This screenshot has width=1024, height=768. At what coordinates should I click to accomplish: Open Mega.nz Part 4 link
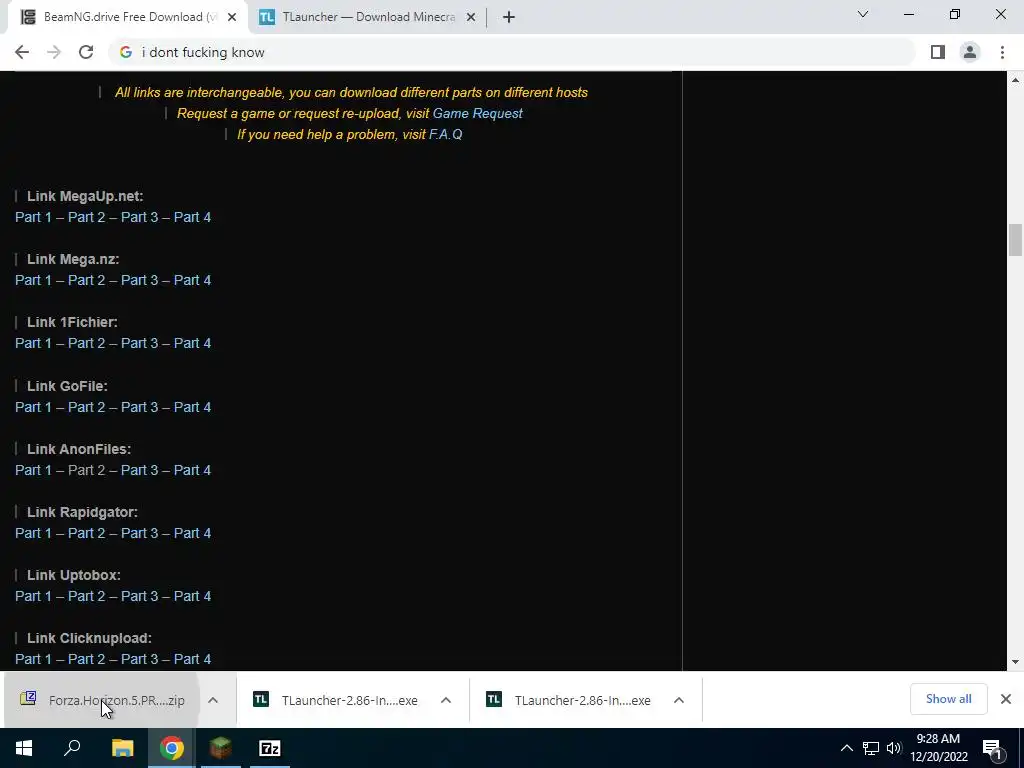tap(192, 280)
